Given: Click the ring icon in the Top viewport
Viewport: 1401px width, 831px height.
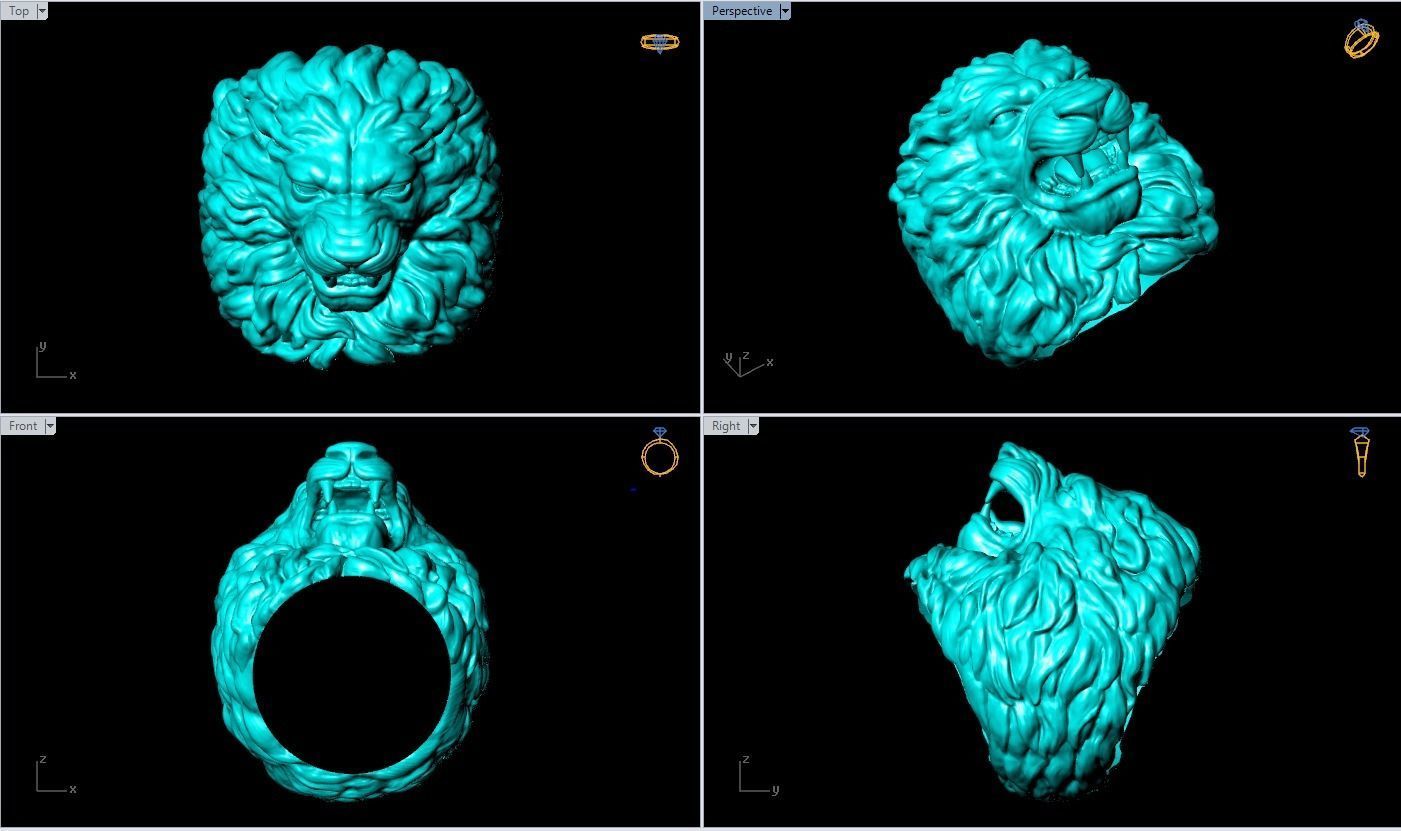Looking at the screenshot, I should (660, 43).
